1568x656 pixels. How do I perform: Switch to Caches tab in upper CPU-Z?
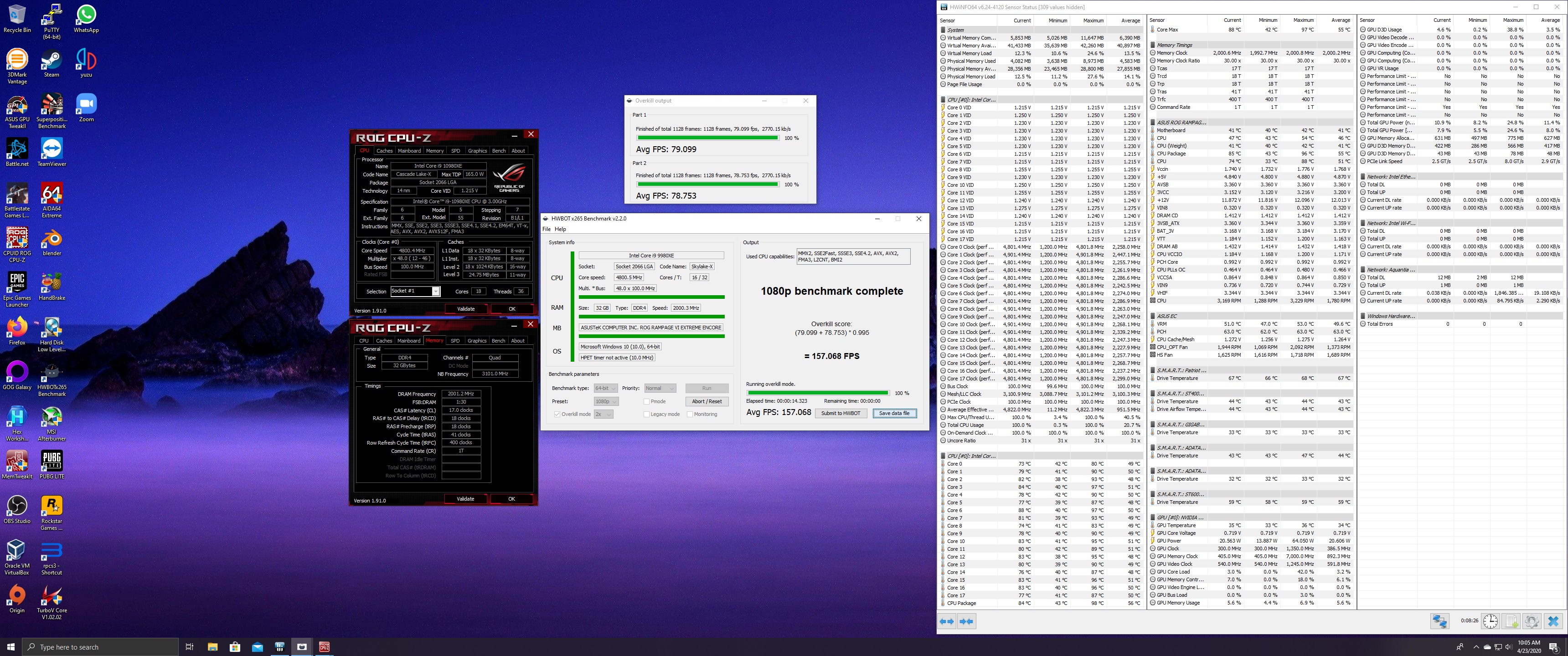click(x=385, y=151)
